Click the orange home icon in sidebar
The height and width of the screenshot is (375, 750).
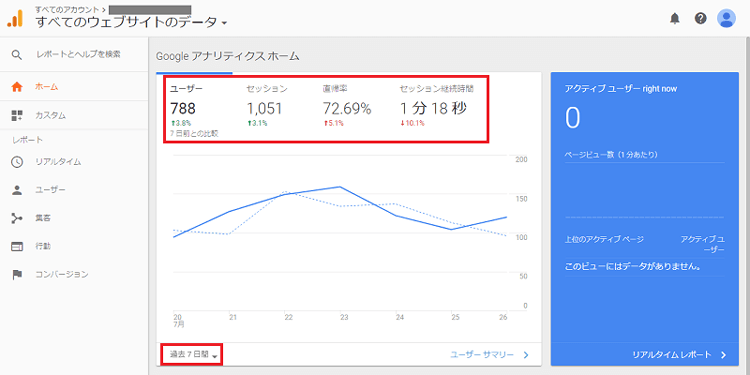point(17,87)
